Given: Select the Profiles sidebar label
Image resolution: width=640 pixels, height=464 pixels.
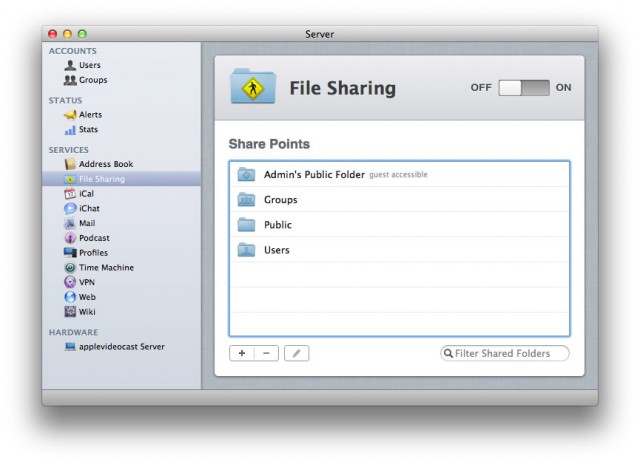Looking at the screenshot, I should (93, 253).
